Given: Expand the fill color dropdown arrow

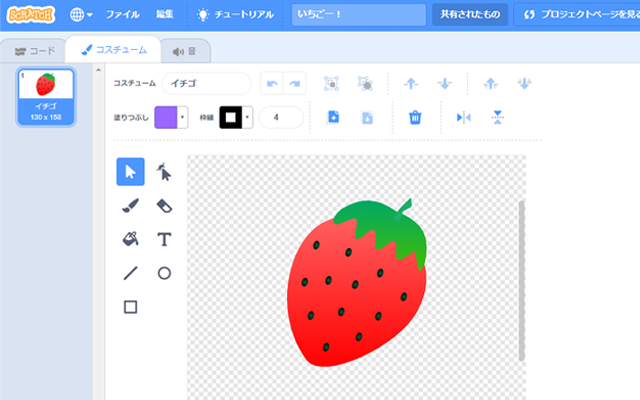Looking at the screenshot, I should click(182, 118).
